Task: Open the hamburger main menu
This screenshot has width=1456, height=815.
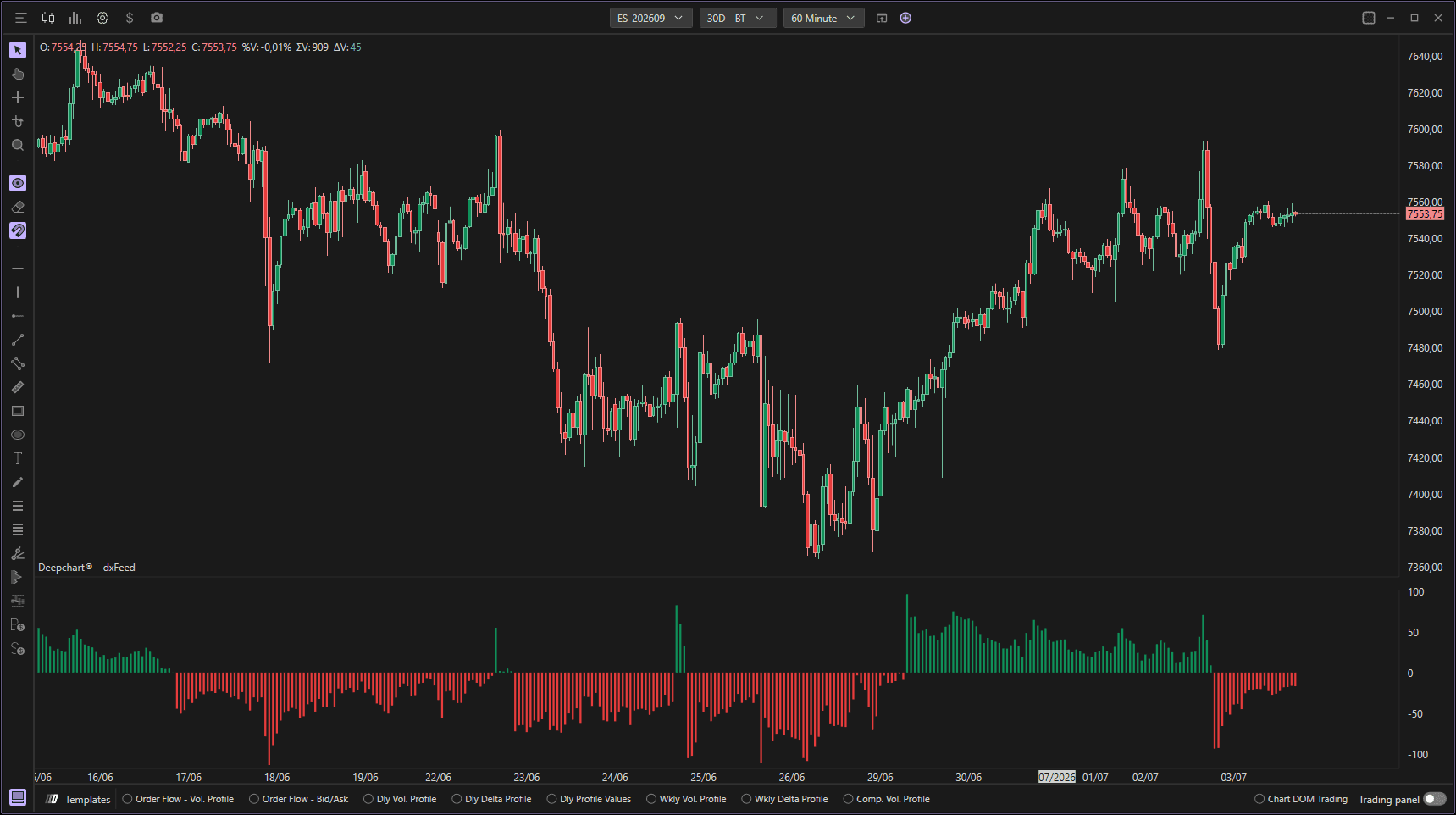Action: [x=21, y=18]
